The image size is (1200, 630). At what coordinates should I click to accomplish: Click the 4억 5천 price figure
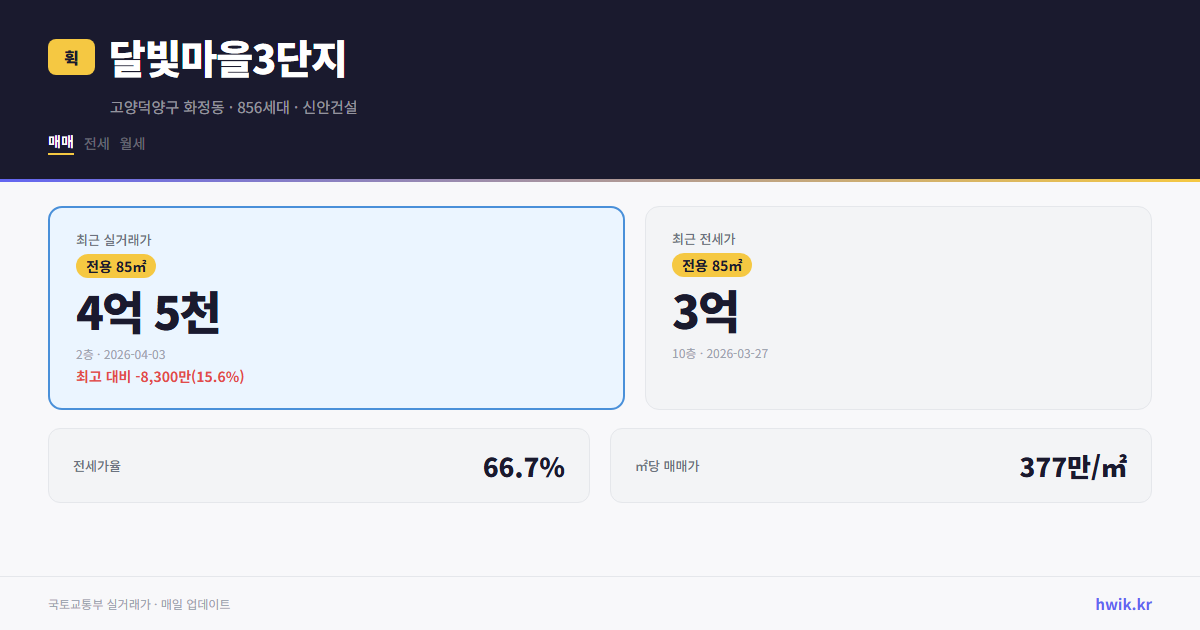tap(149, 312)
